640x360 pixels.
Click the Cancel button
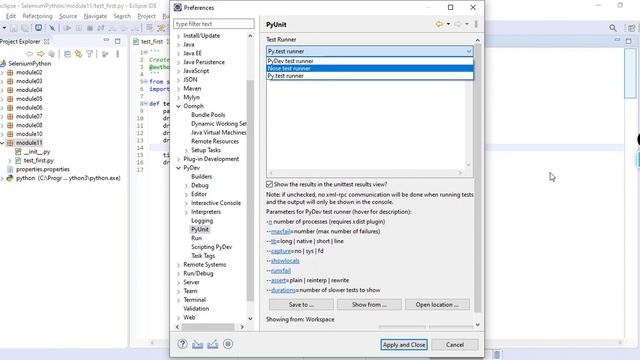coord(455,345)
